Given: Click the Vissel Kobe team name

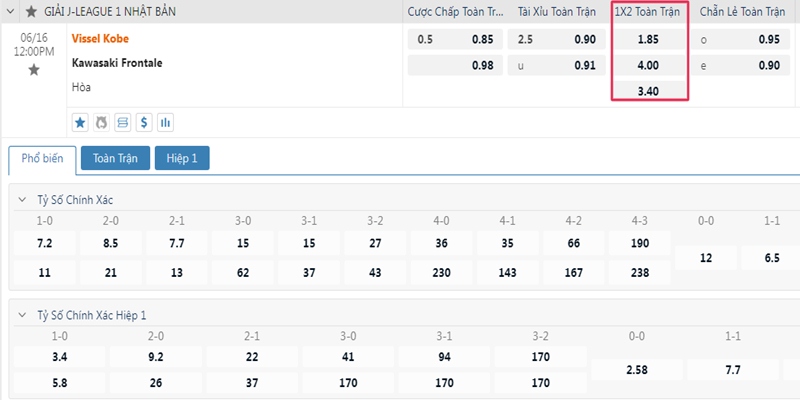Looking at the screenshot, I should (x=100, y=38).
